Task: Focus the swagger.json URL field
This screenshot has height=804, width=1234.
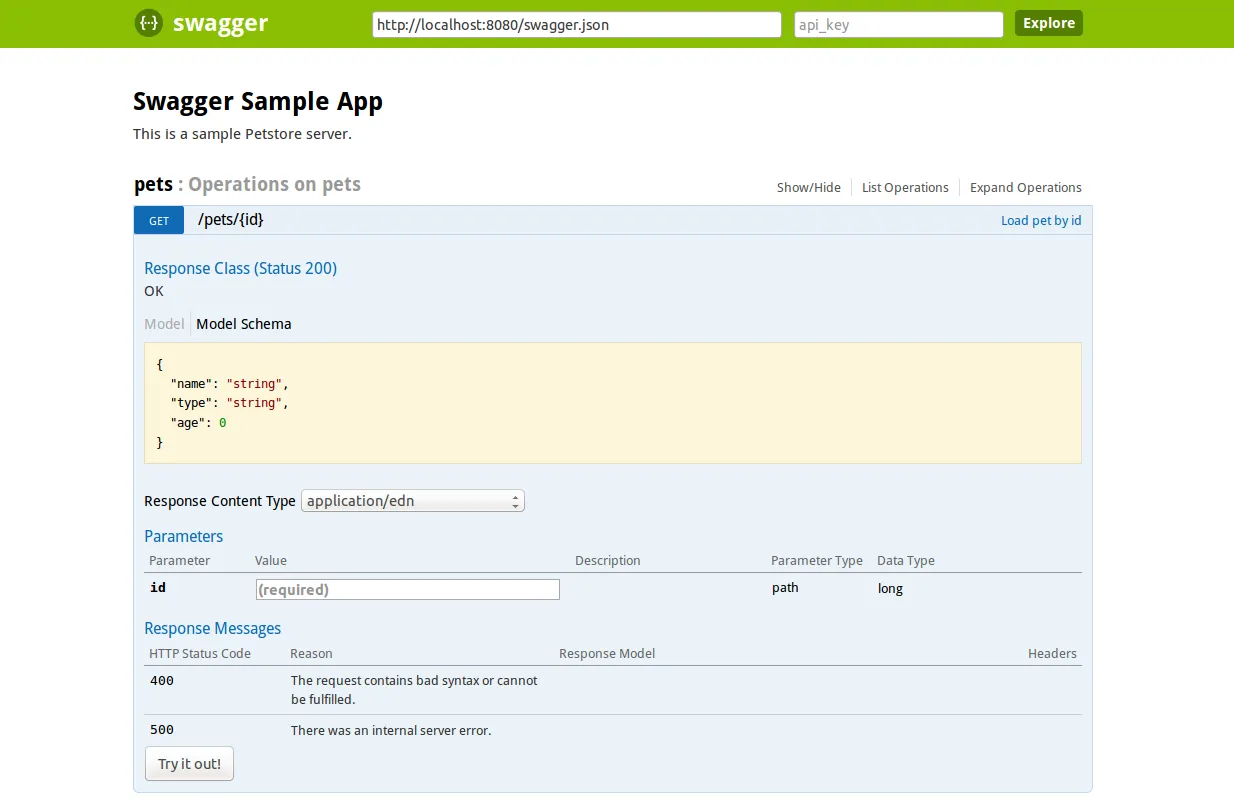Action: (x=576, y=25)
